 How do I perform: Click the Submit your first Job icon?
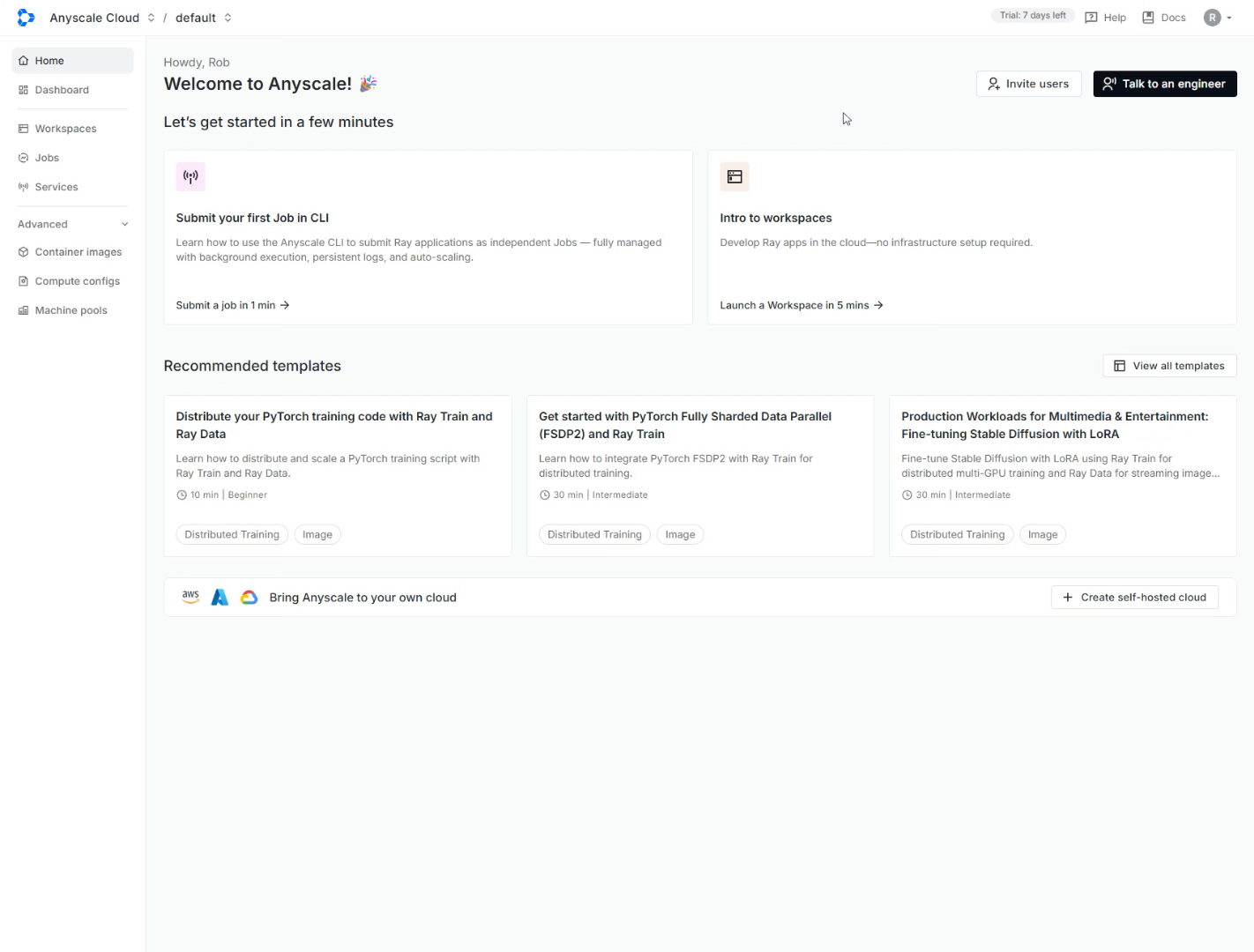coord(190,176)
